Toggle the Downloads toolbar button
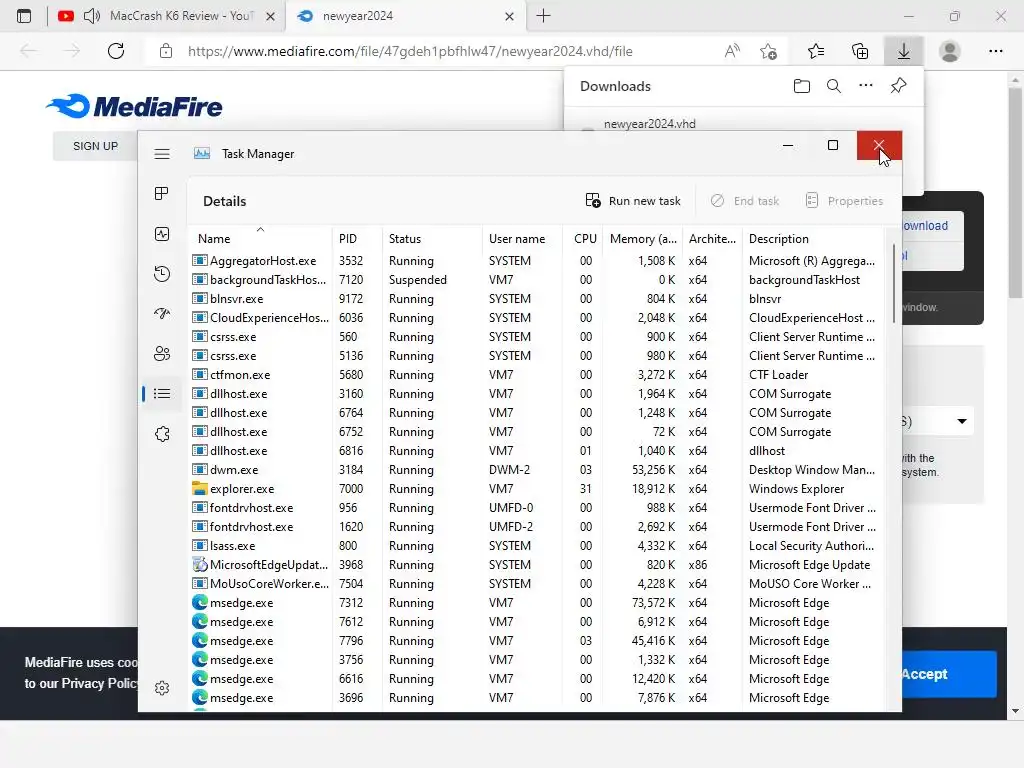 904,51
